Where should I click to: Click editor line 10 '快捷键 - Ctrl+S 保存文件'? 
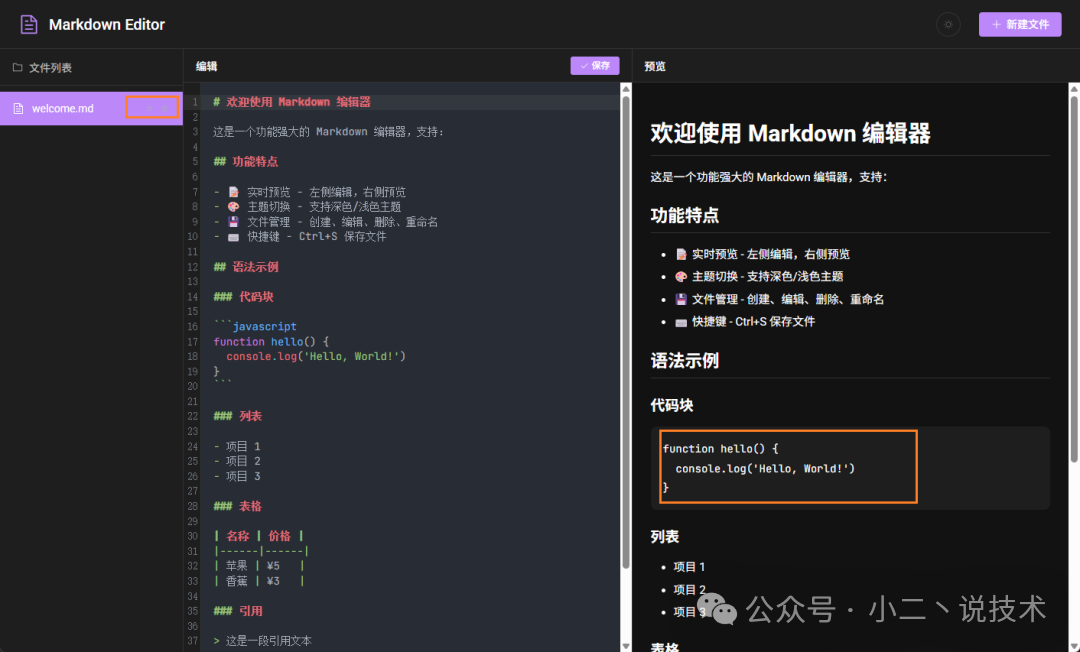point(300,237)
